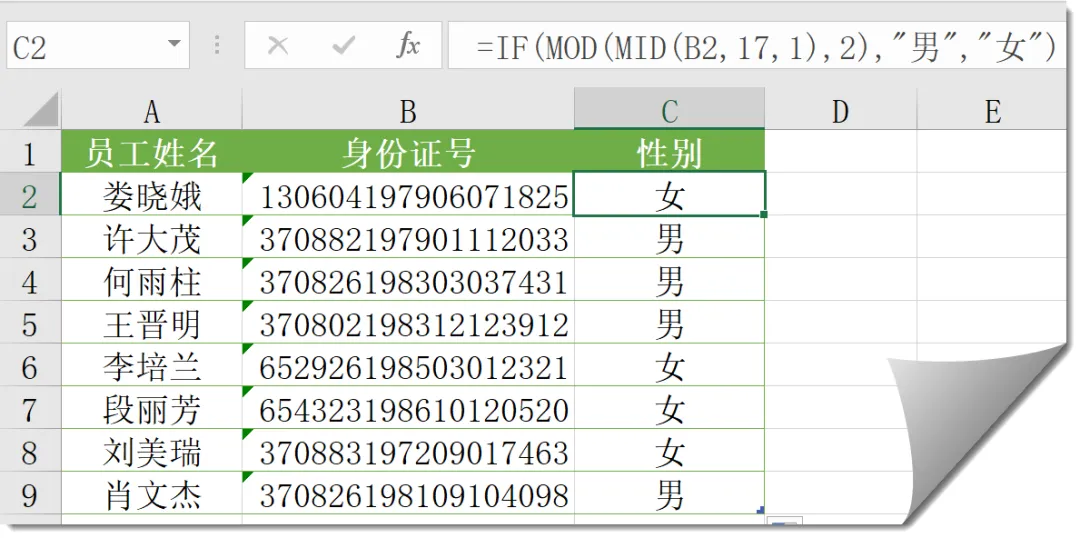The height and width of the screenshot is (538, 1080).
Task: Select cell containing 王晋明
Action: pyautogui.click(x=152, y=322)
